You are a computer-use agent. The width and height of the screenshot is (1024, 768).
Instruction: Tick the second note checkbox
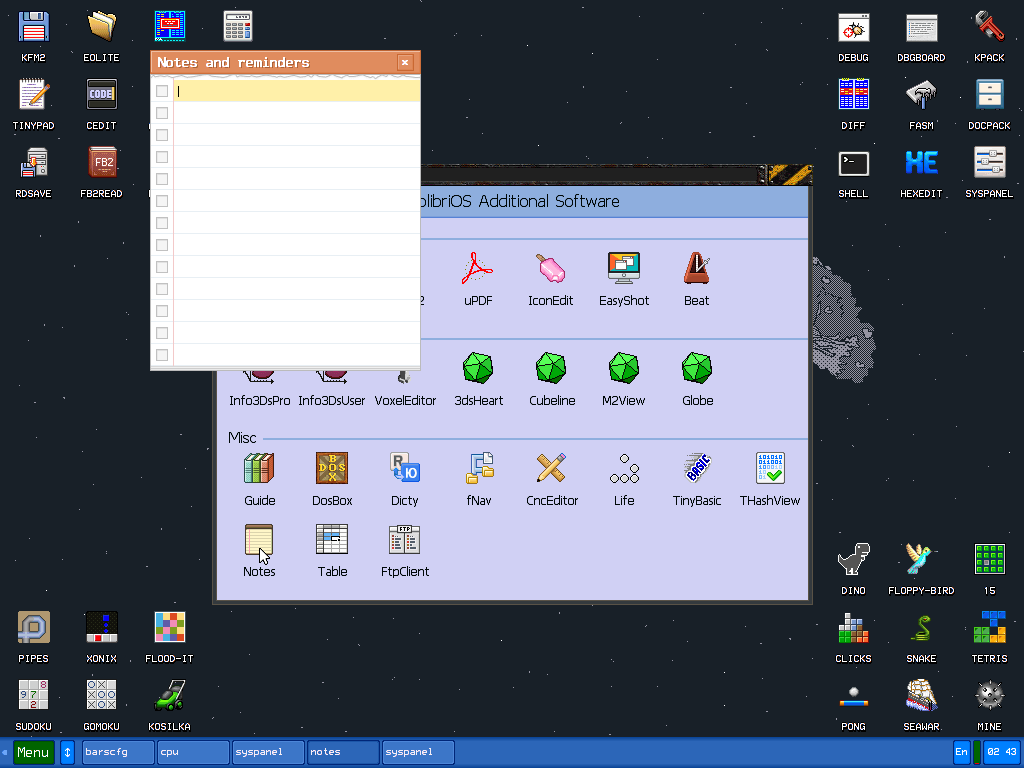(x=162, y=113)
